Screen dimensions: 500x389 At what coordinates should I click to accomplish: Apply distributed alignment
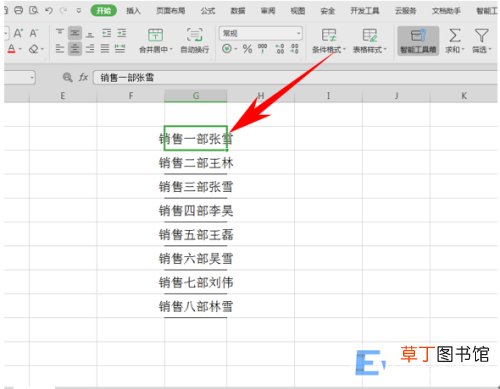(x=120, y=49)
